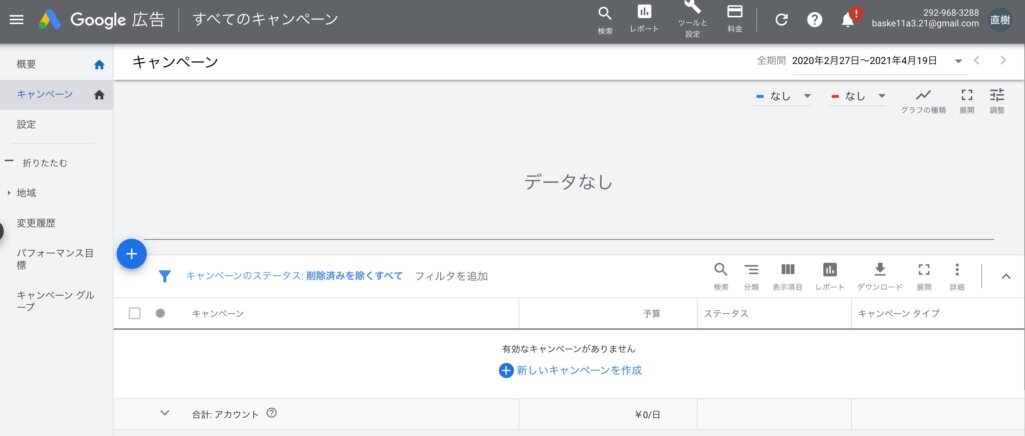The image size is (1025, 436).
Task: Sort by キャンペーン column header
Action: (218, 314)
